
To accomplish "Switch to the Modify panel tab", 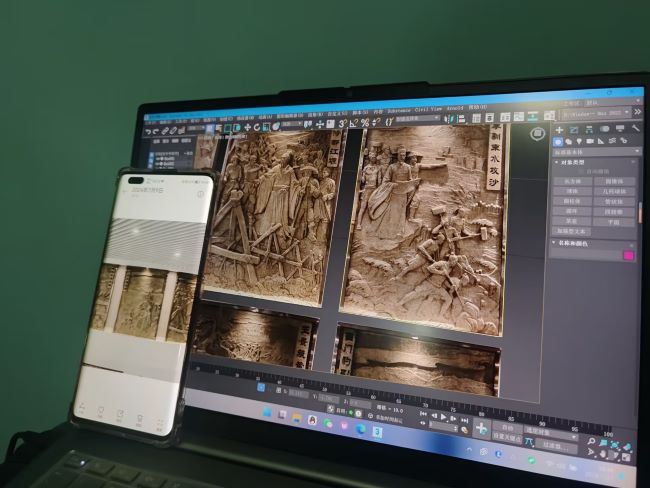I will click(x=572, y=128).
